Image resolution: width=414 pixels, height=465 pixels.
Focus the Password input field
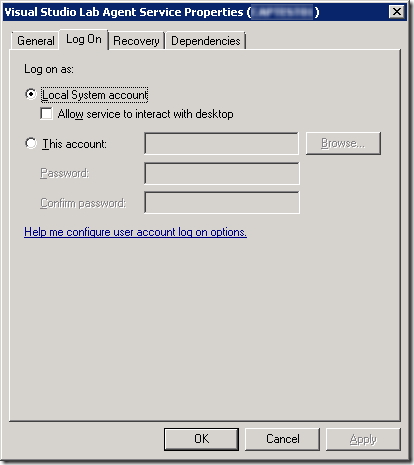(x=222, y=173)
